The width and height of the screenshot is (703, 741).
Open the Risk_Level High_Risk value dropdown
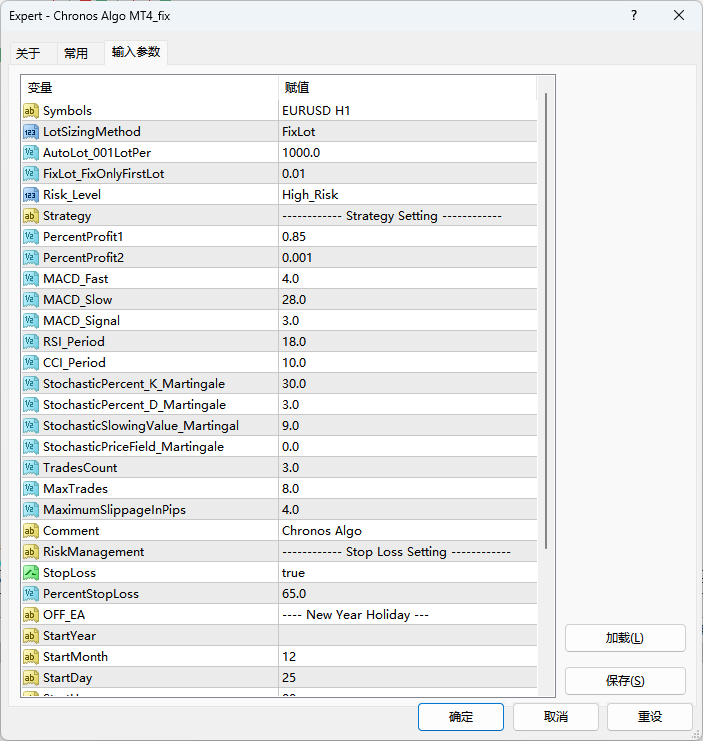click(408, 195)
